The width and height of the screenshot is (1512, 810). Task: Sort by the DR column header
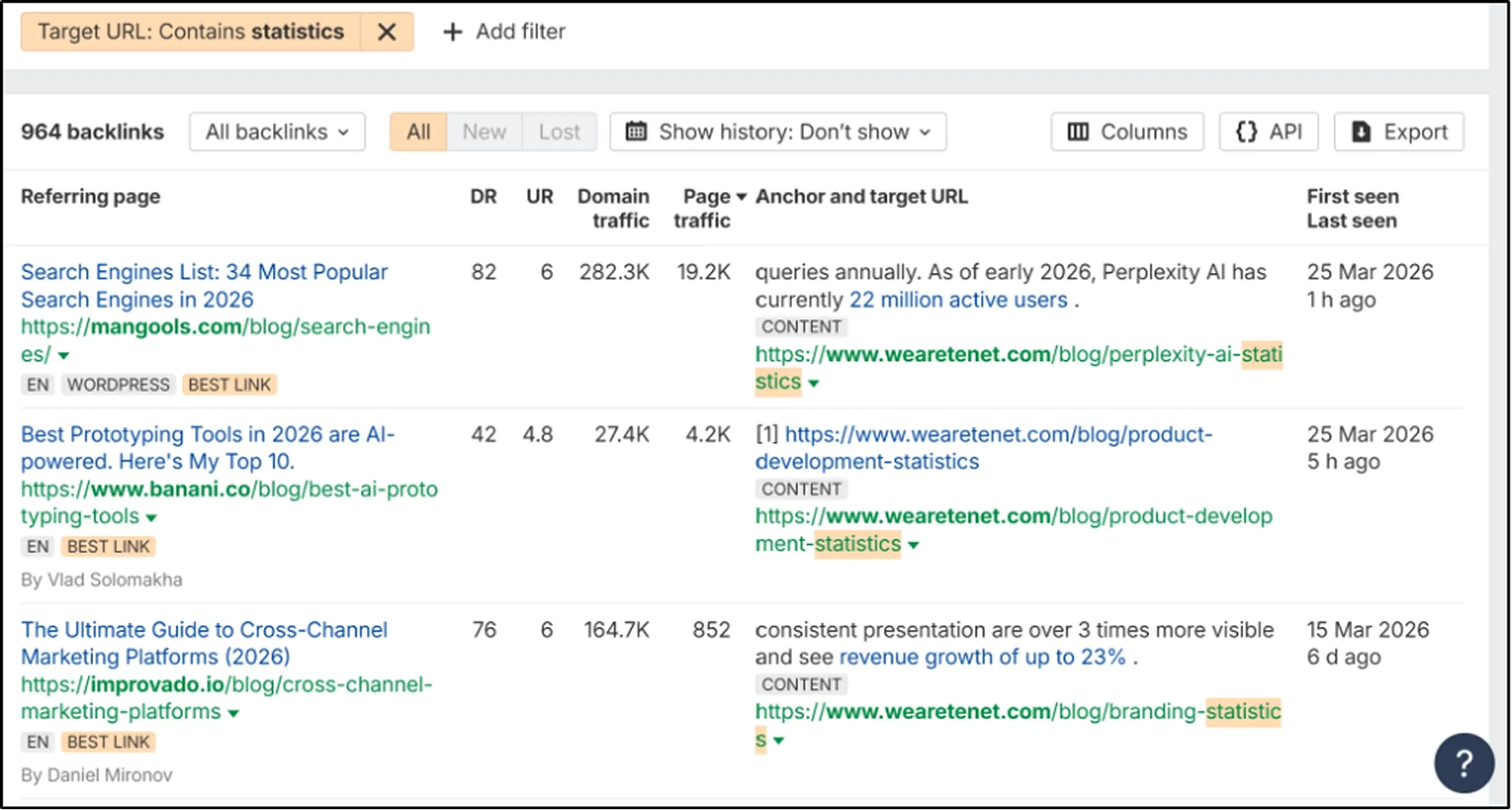tap(484, 197)
